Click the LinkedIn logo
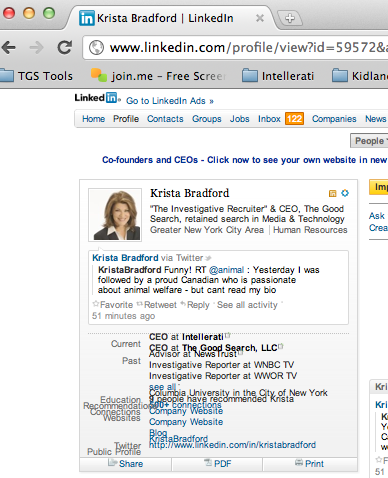The width and height of the screenshot is (388, 478). (97, 98)
